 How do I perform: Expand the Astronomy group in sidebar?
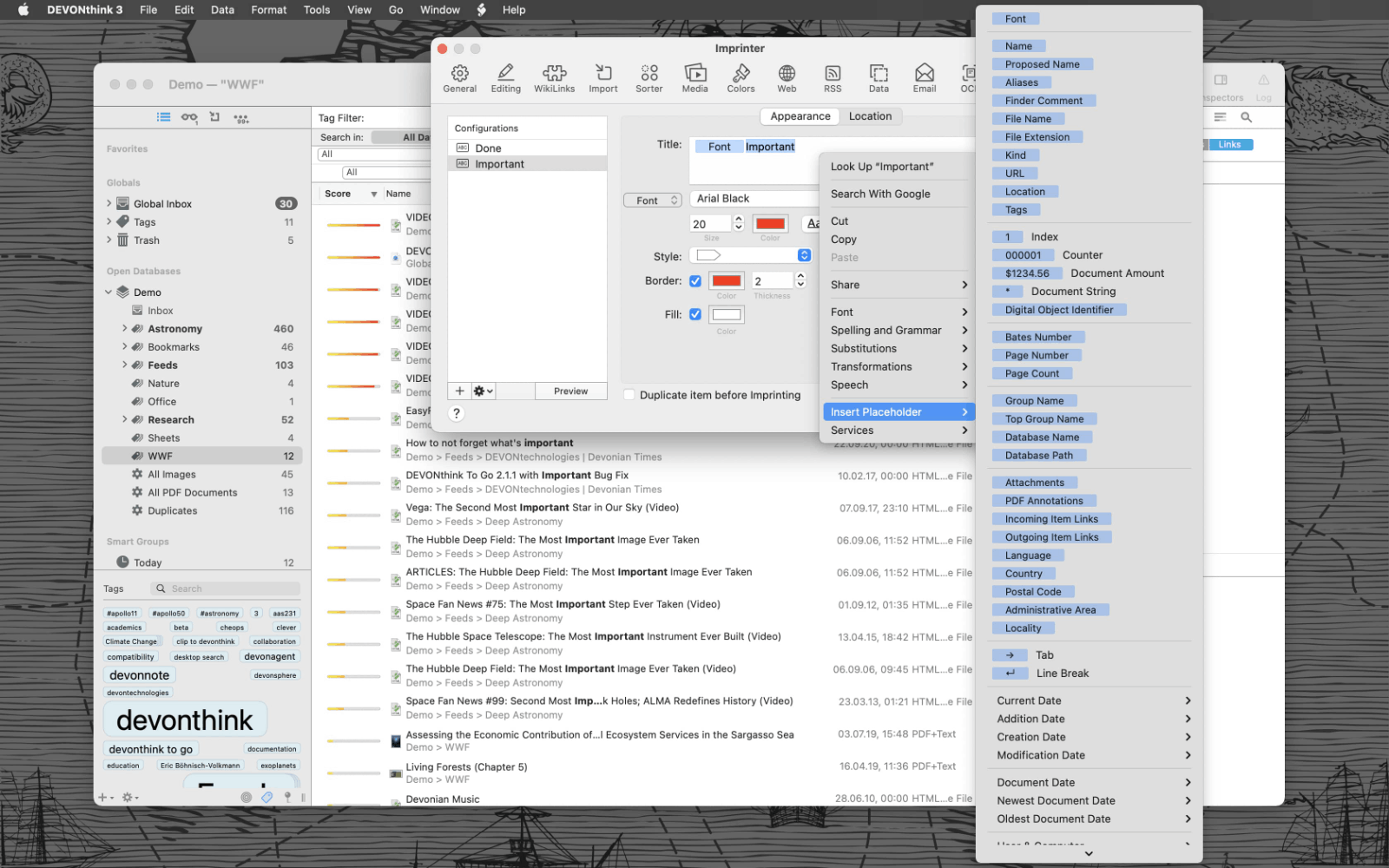tap(125, 329)
